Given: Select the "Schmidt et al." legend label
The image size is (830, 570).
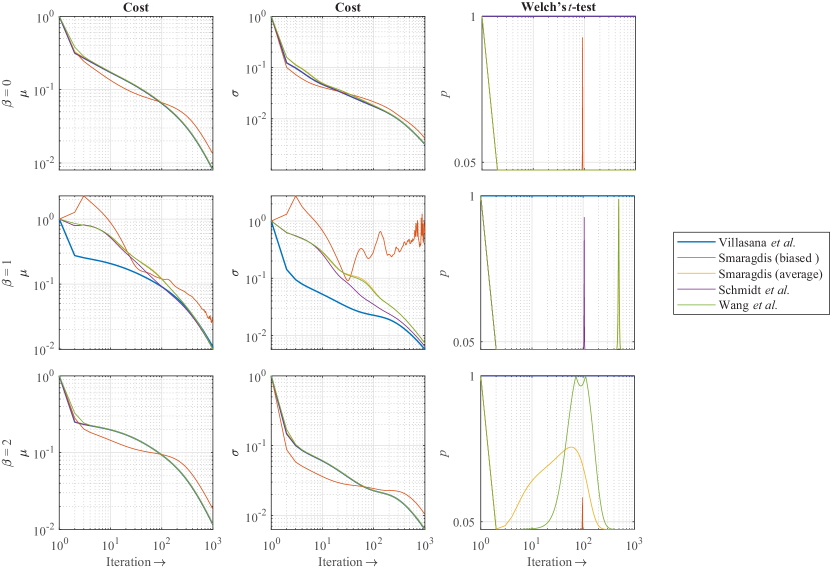Looking at the screenshot, I should pos(754,289).
